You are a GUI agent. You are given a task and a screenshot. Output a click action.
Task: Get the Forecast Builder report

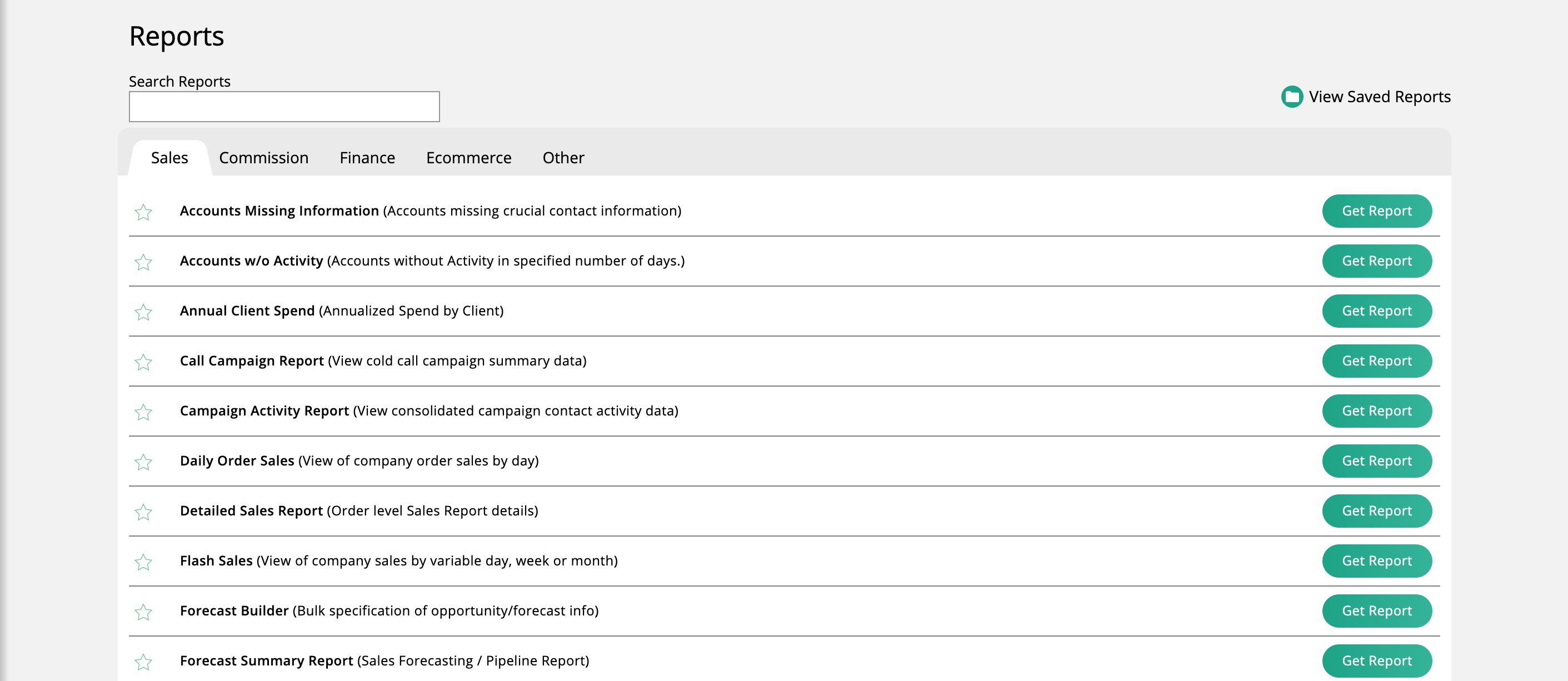coord(1376,610)
